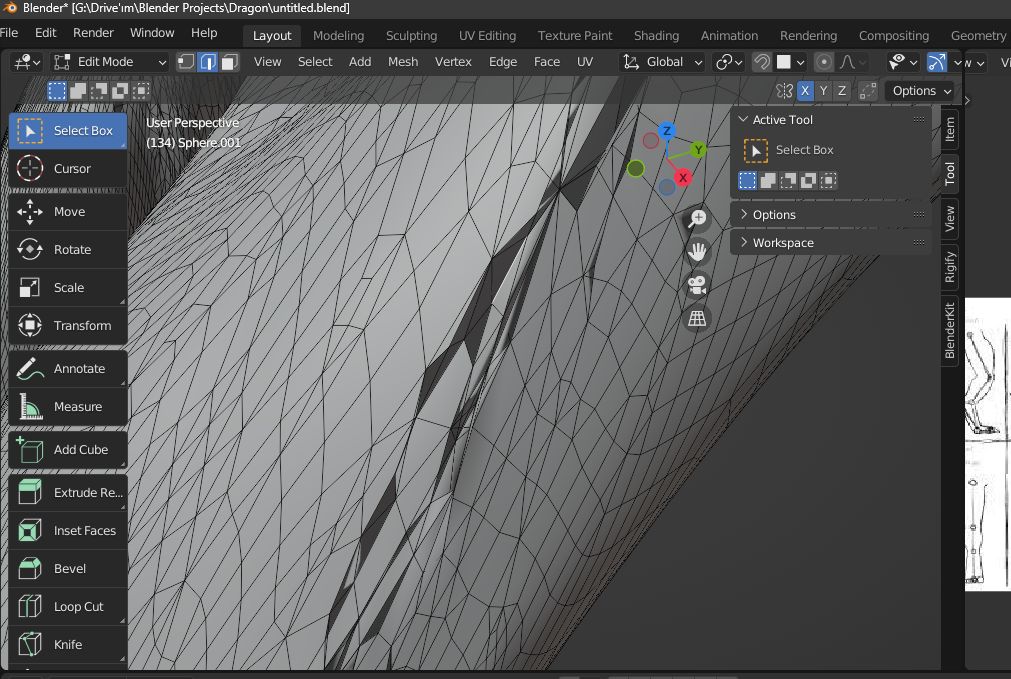This screenshot has width=1011, height=679.
Task: Activate the Loop Cut tool
Action: pyautogui.click(x=68, y=607)
